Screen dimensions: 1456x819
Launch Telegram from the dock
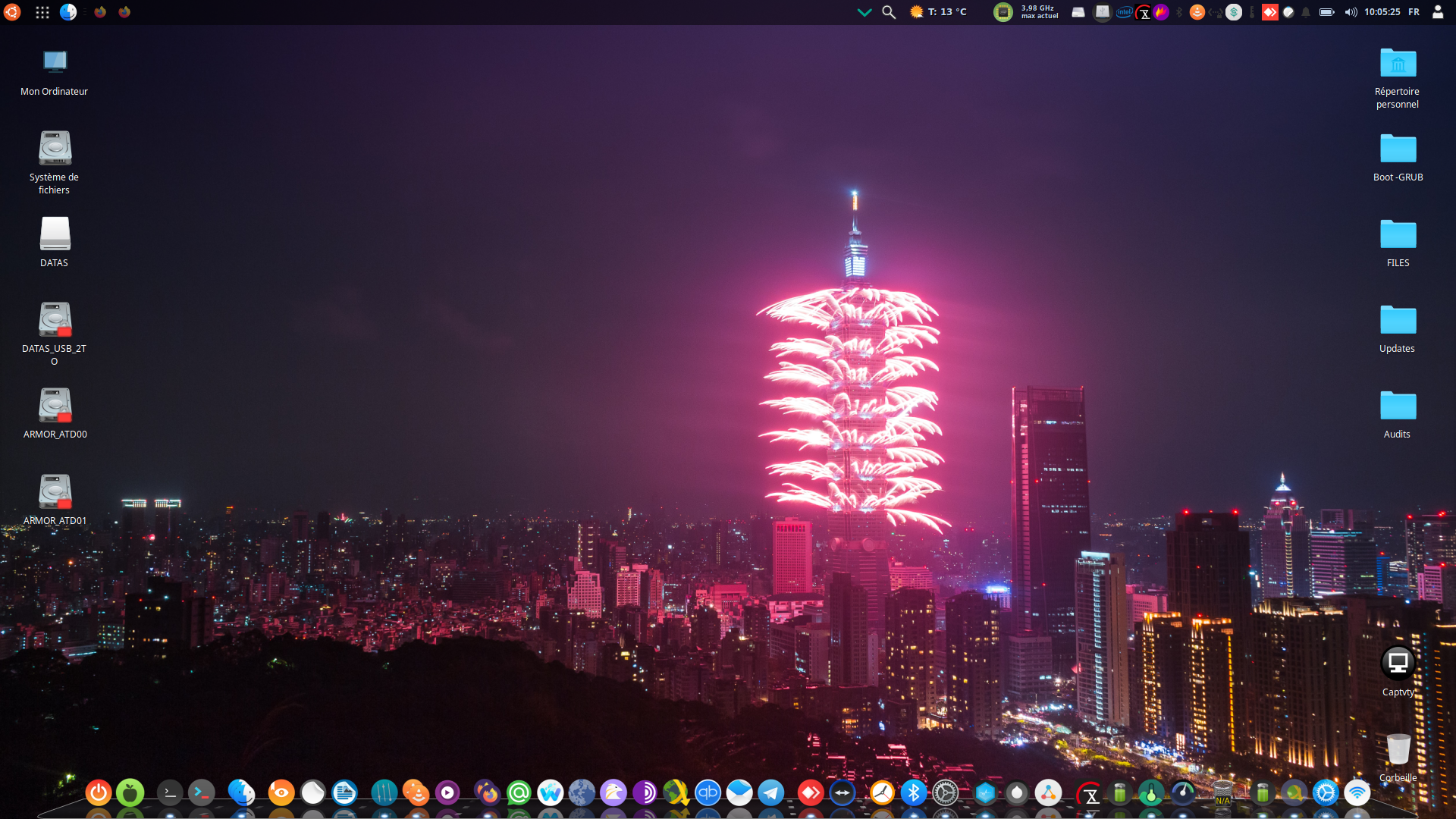click(x=771, y=793)
